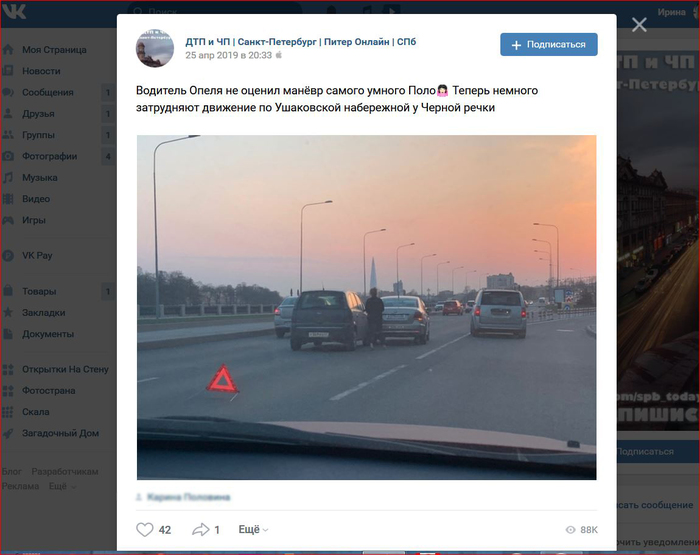
Task: Open Сообщения in the left menu
Action: [48, 92]
